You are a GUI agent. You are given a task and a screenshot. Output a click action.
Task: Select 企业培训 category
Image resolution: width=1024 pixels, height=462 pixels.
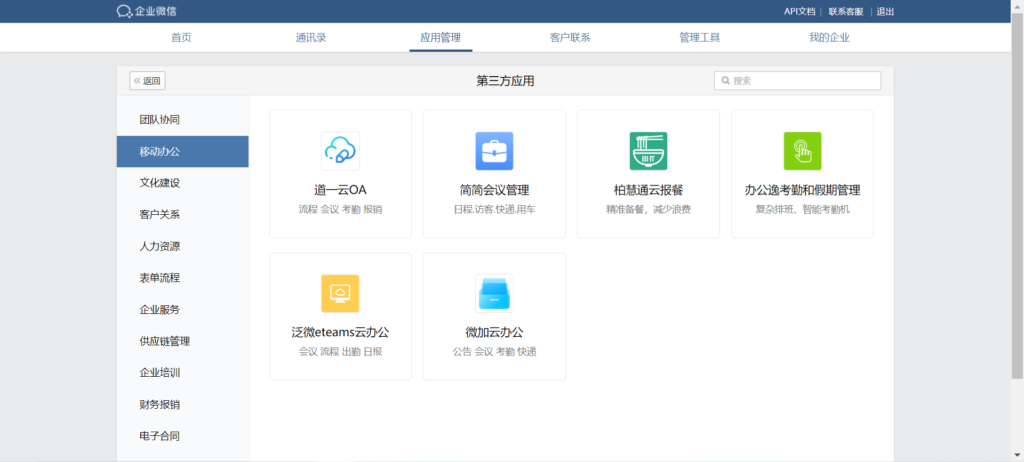pyautogui.click(x=183, y=372)
